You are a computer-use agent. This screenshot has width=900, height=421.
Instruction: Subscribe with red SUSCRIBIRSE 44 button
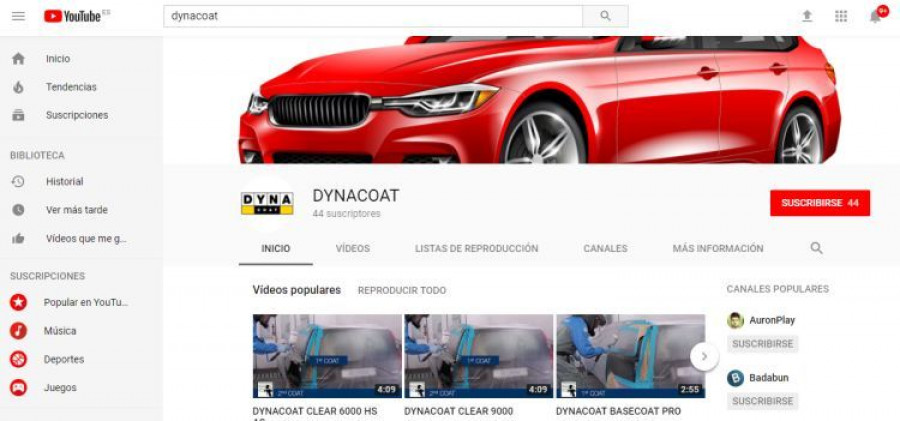point(820,203)
